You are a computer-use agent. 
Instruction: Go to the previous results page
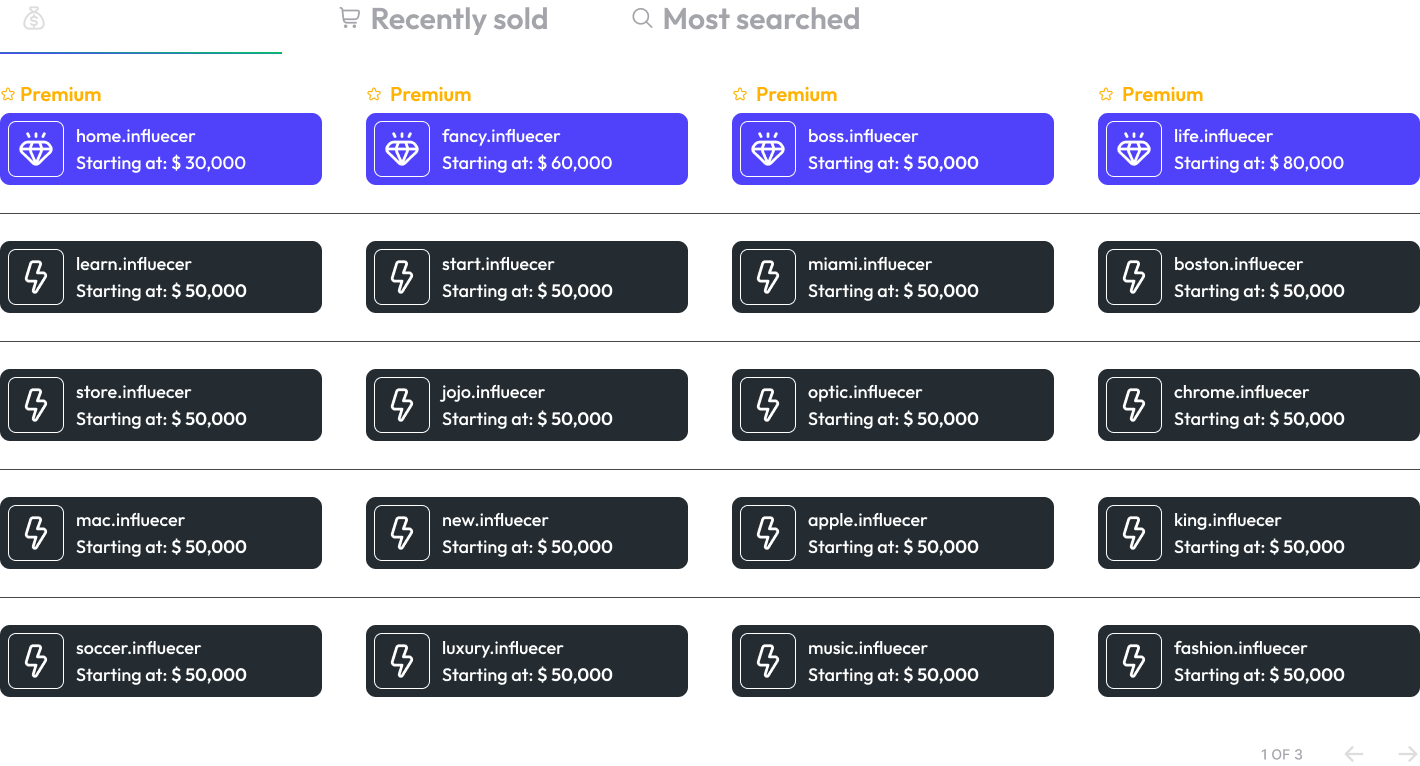pyautogui.click(x=1354, y=753)
